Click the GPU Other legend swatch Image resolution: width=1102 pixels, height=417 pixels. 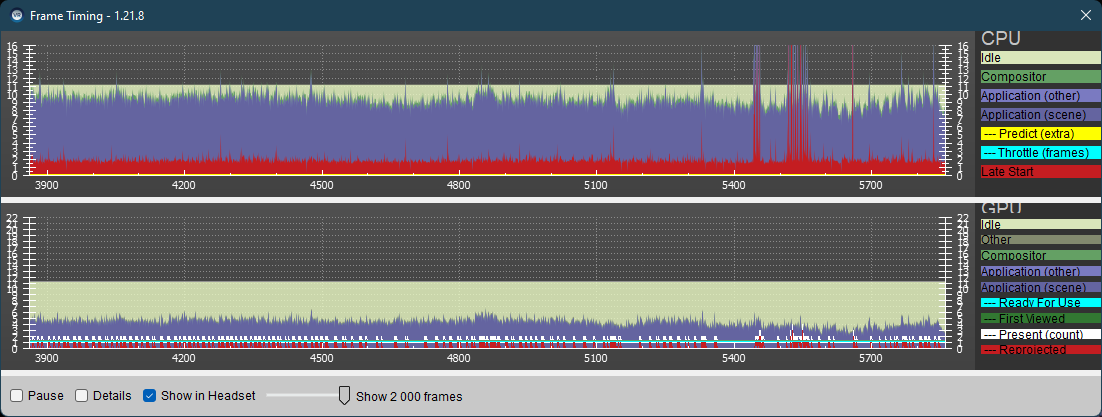click(1040, 240)
